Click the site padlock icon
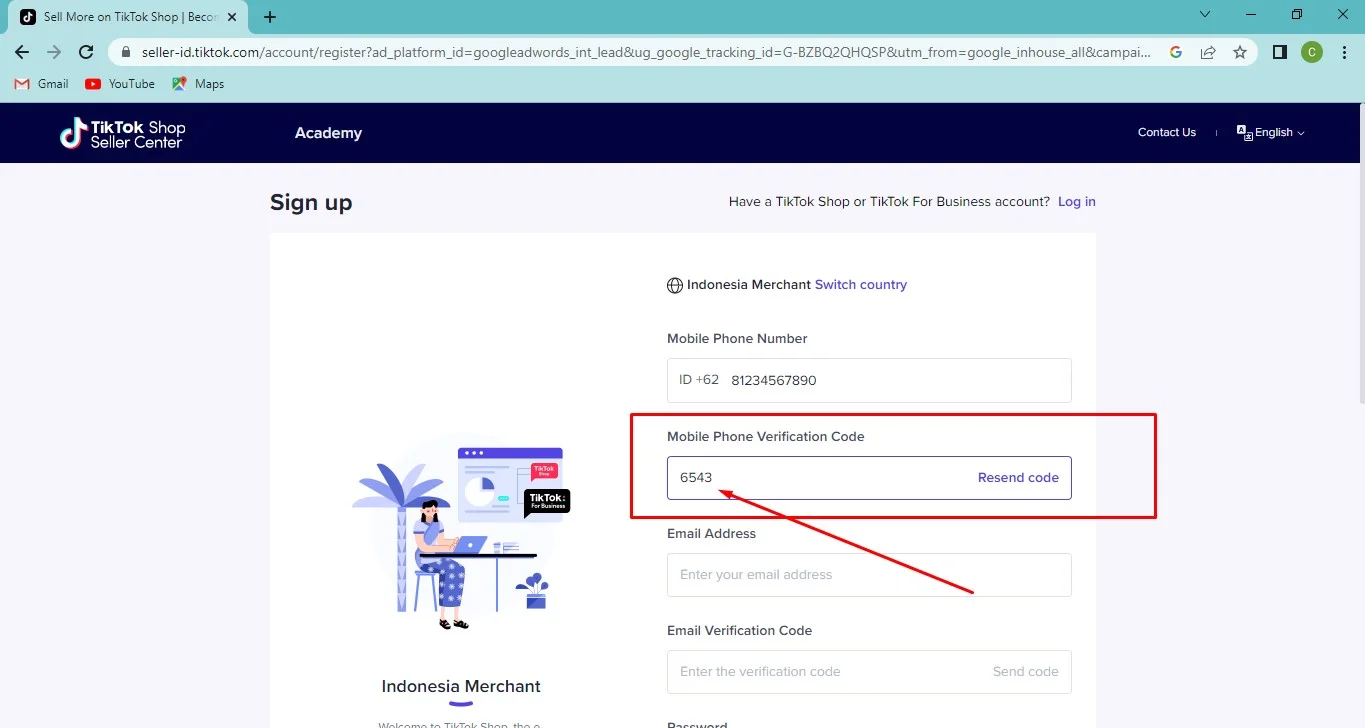The width and height of the screenshot is (1365, 728). point(125,52)
